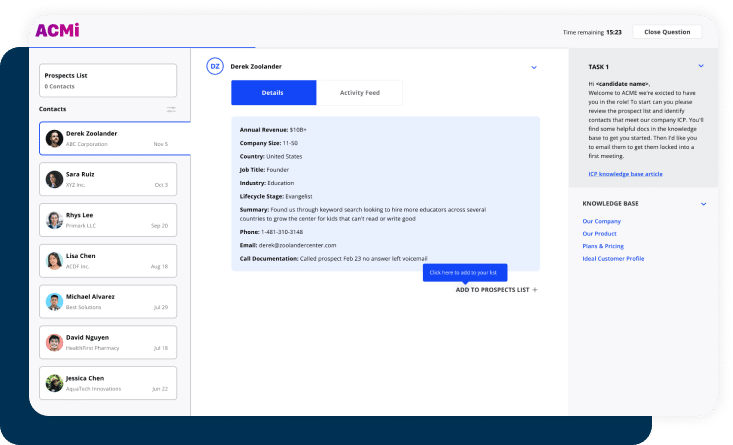
Task: Click the AquaTech Innovations company label
Action: tap(93, 389)
